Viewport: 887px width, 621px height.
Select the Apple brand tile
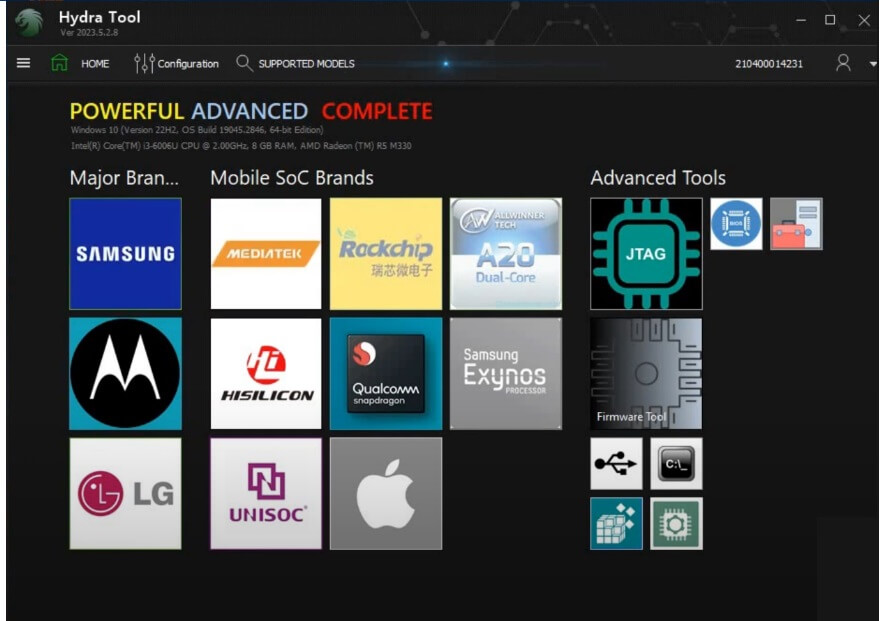385,492
